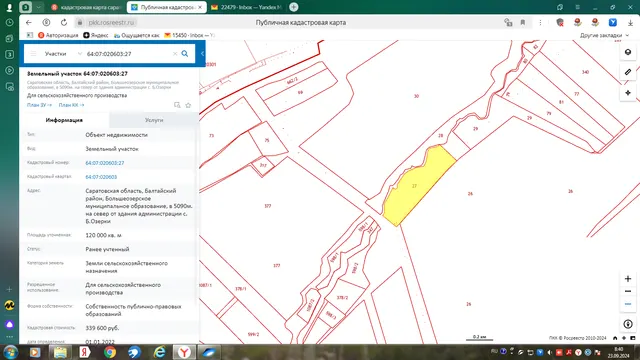Open a new browser tab with the plus button

[x=293, y=7]
